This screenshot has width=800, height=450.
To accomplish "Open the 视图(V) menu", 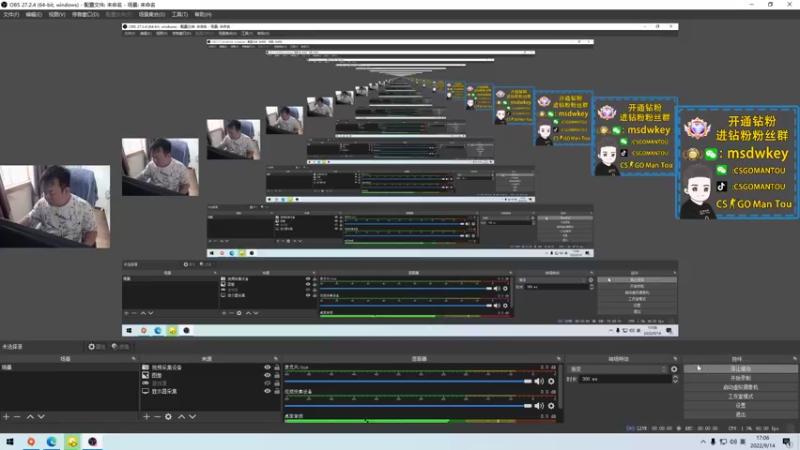I will [57, 14].
